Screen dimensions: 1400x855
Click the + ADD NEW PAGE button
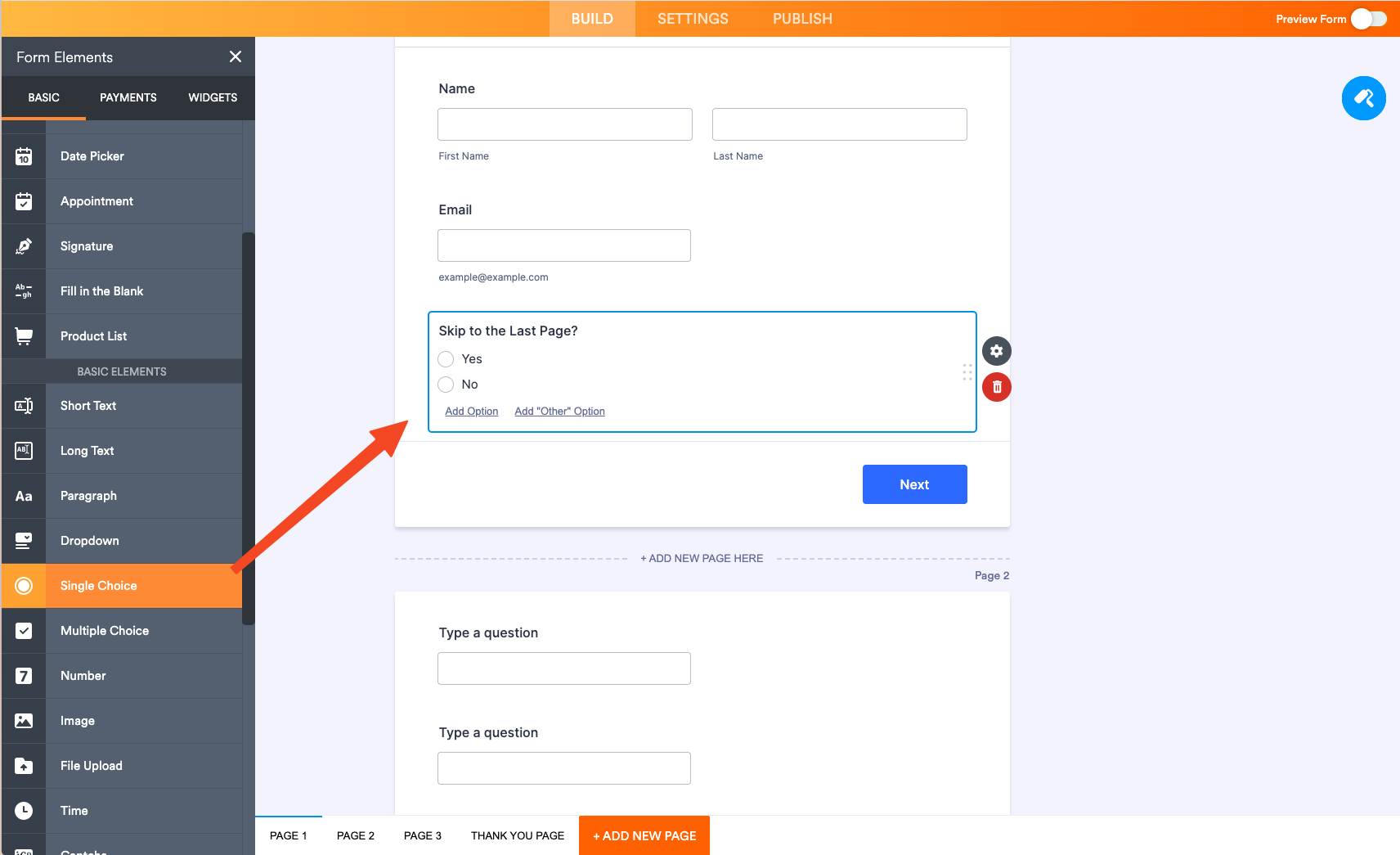(x=644, y=835)
